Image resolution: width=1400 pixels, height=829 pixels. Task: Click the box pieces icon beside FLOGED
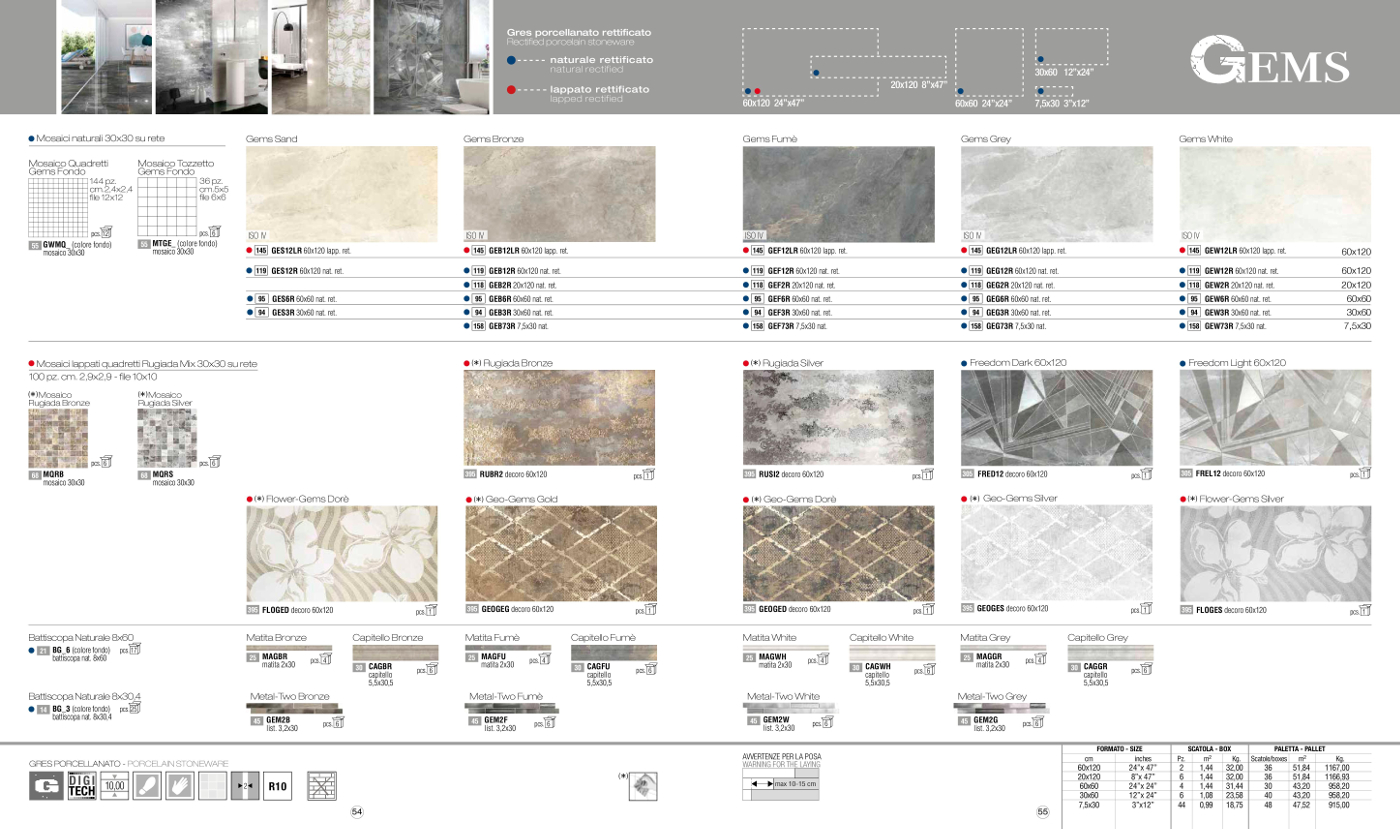point(429,610)
